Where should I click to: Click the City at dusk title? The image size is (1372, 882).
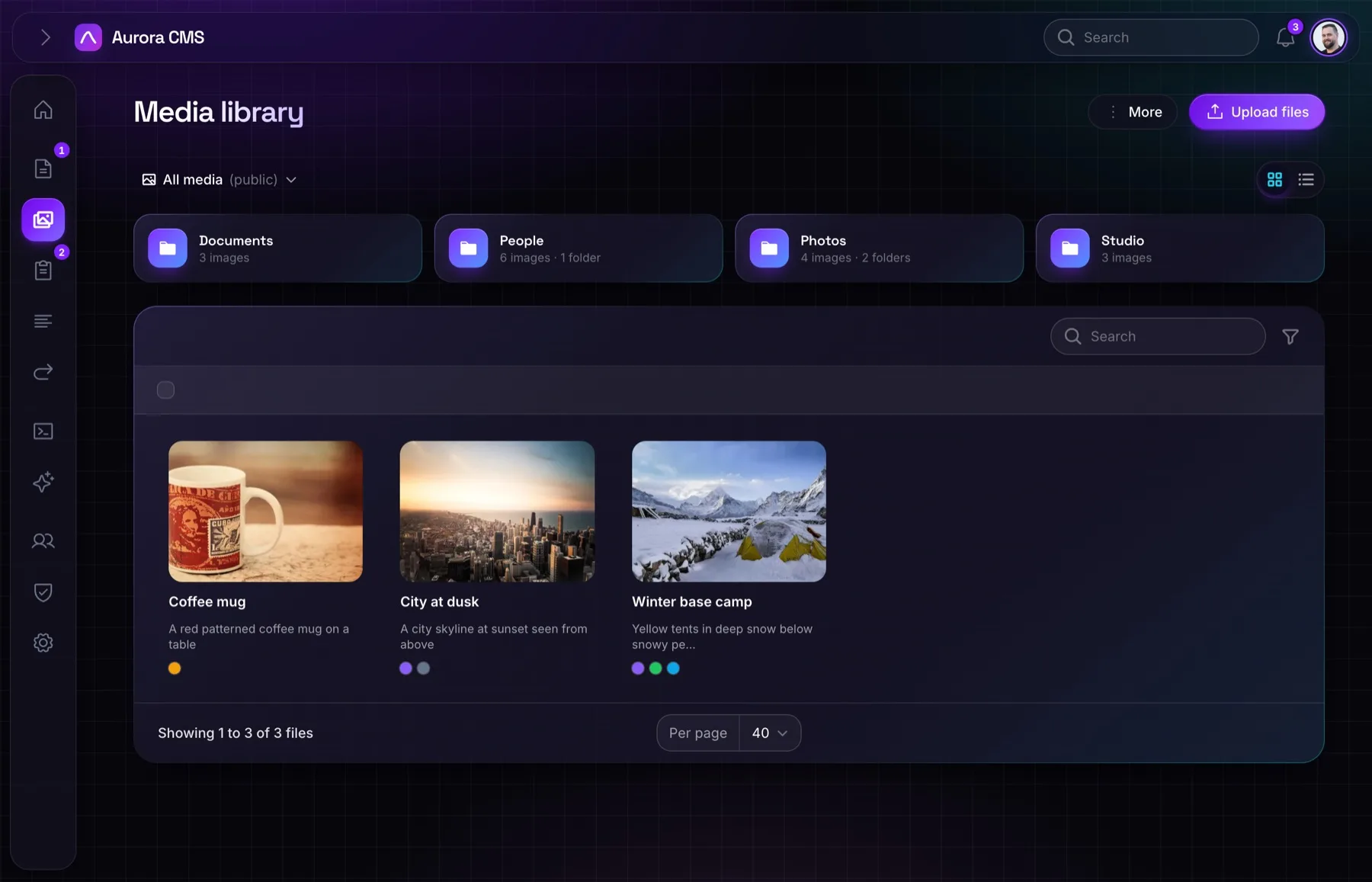pos(440,601)
